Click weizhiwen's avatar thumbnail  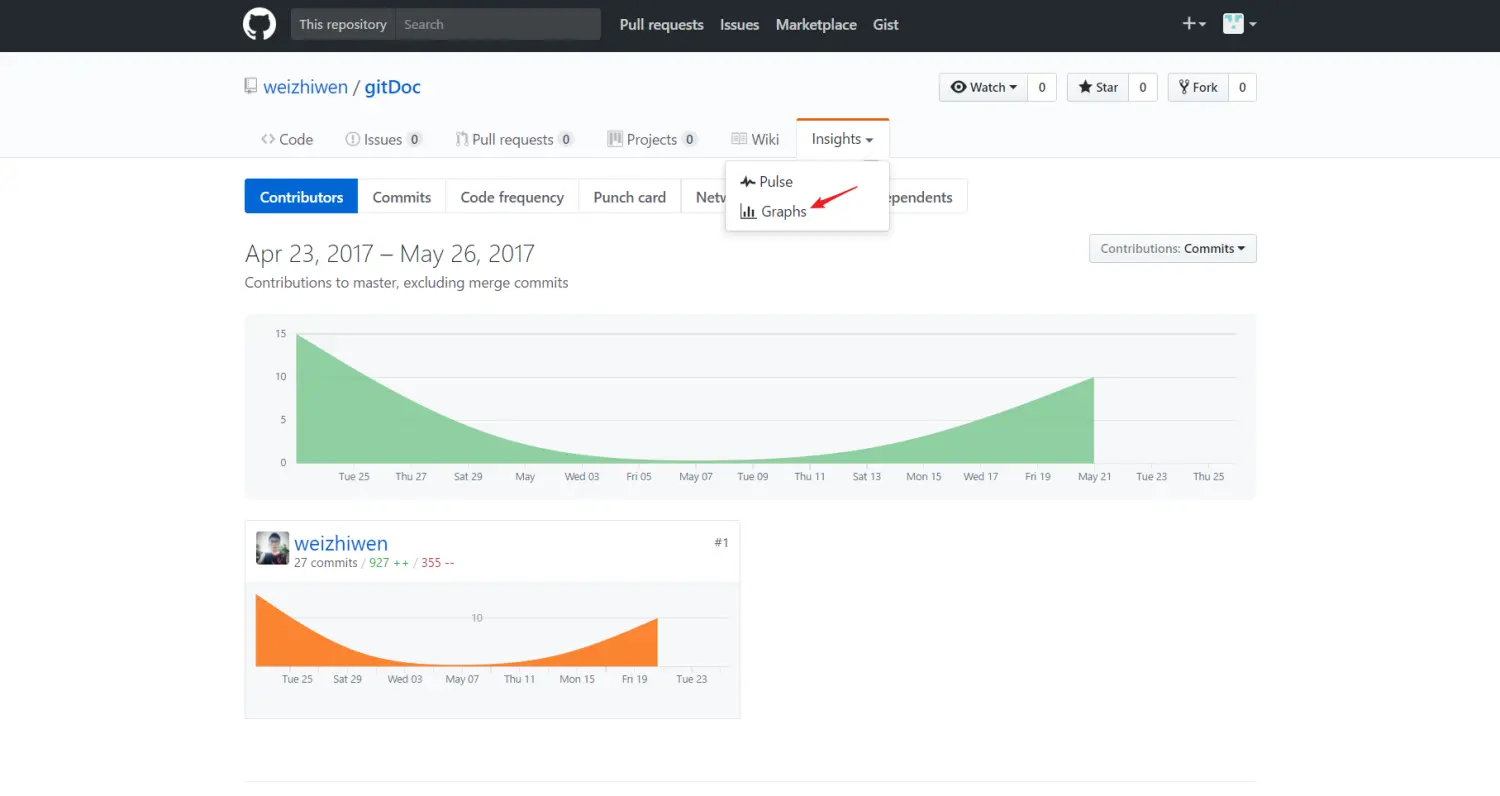[272, 548]
